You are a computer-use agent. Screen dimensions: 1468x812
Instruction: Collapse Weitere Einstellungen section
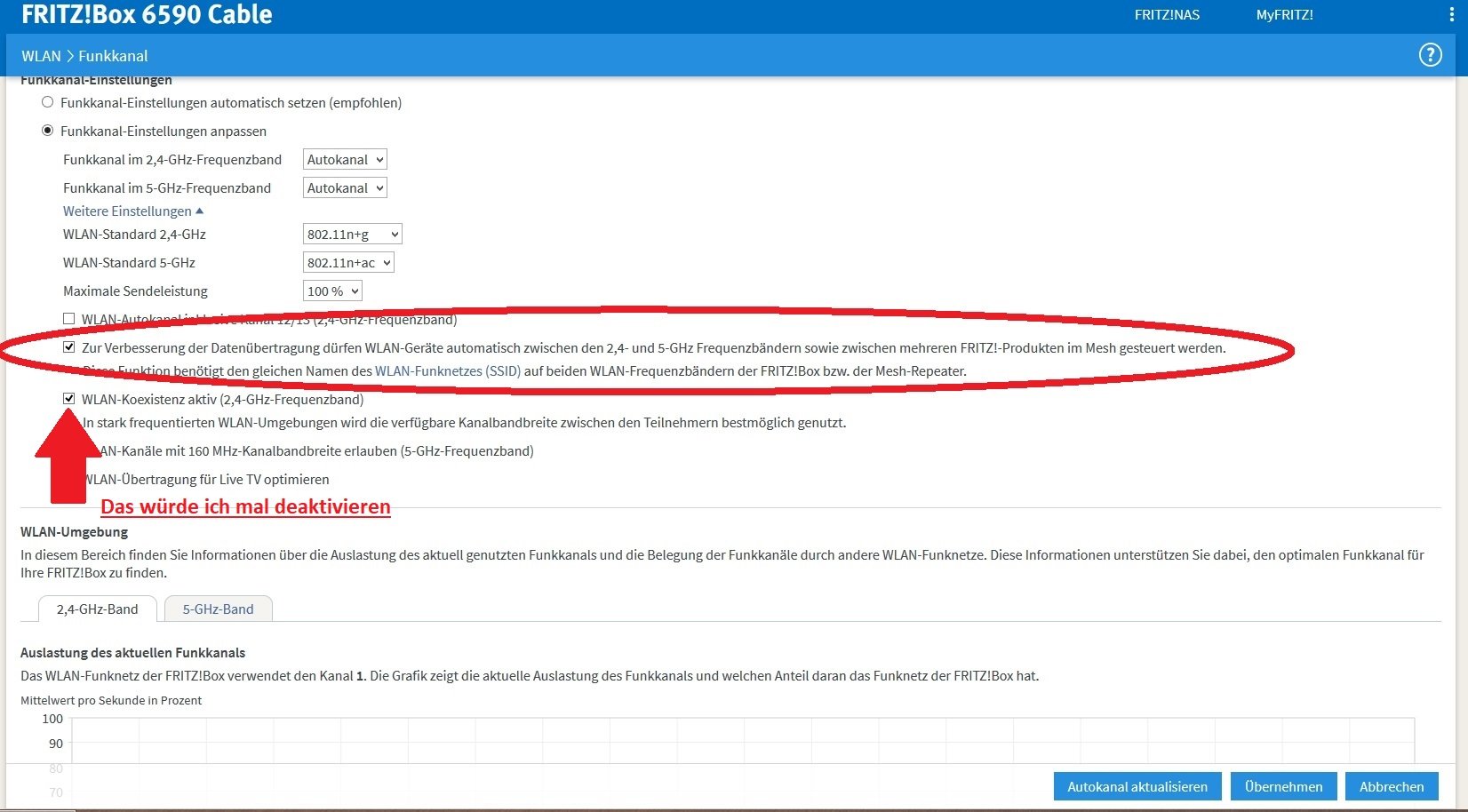[x=133, y=211]
